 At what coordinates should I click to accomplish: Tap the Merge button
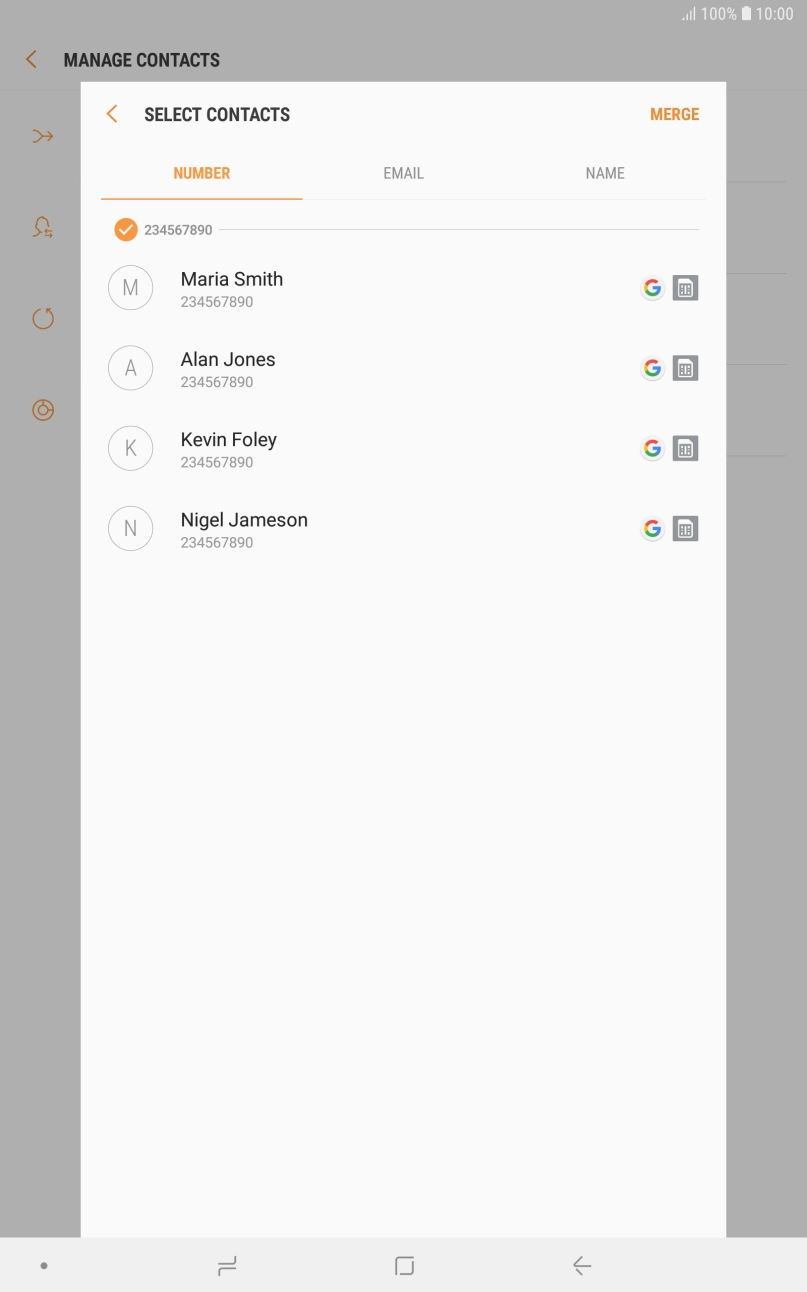[x=674, y=114]
